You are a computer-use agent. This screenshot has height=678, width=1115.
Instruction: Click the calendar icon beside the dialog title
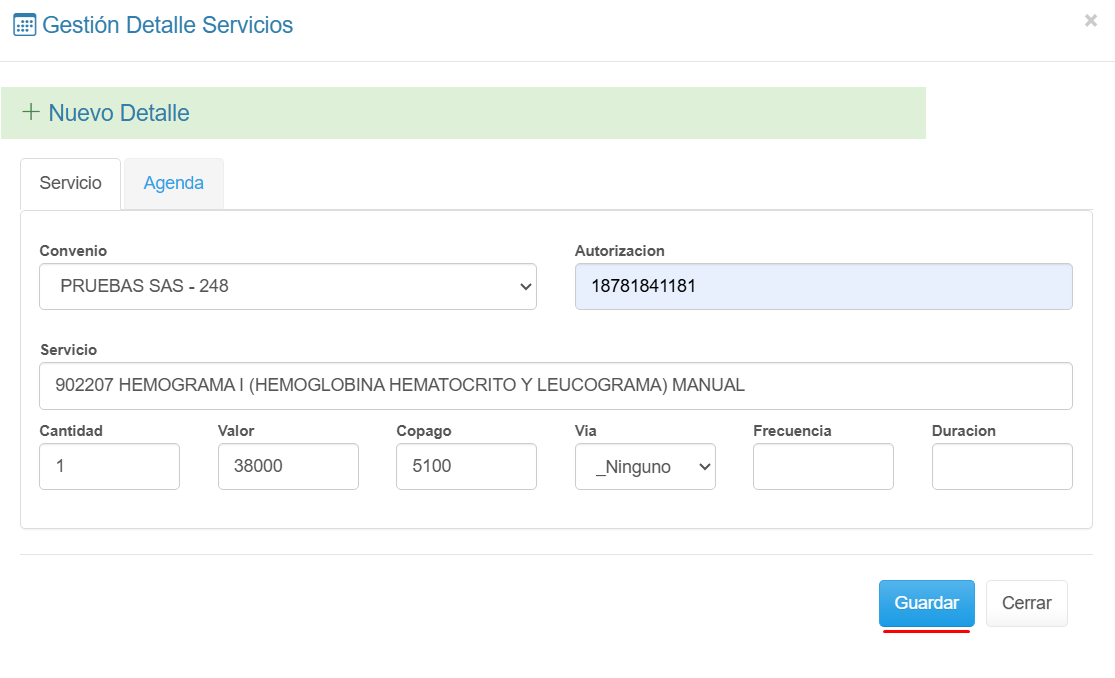click(24, 25)
